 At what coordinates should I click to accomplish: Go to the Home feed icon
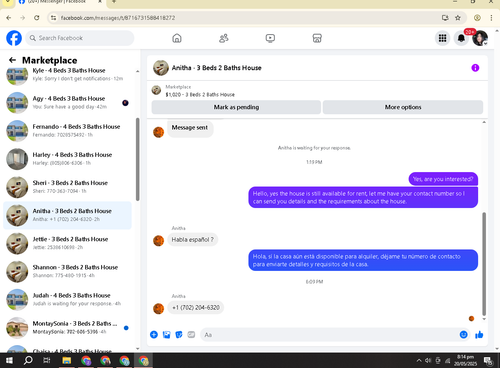pyautogui.click(x=177, y=38)
